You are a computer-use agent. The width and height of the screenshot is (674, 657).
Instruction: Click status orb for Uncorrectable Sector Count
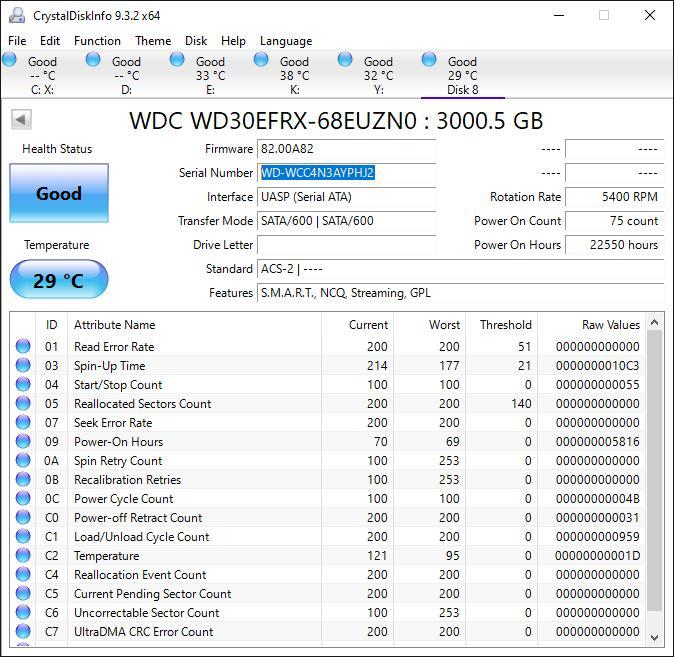(23, 612)
